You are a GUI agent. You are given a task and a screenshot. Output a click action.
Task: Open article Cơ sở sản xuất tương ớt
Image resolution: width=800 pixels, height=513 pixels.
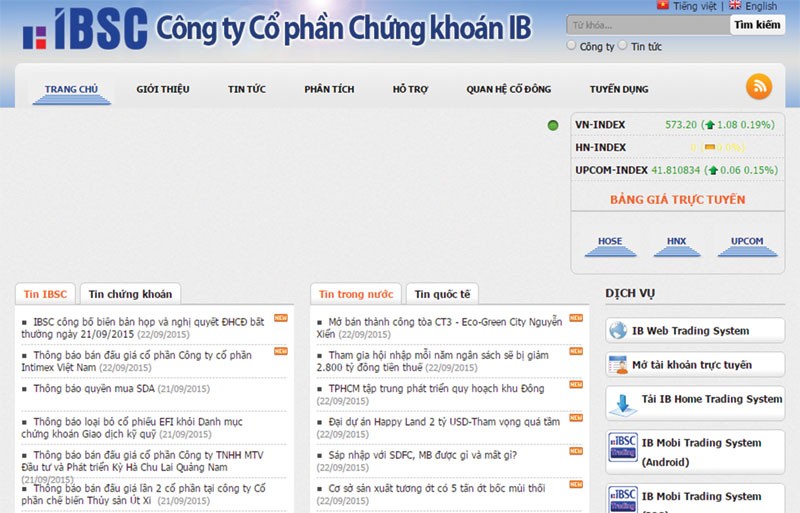point(437,488)
